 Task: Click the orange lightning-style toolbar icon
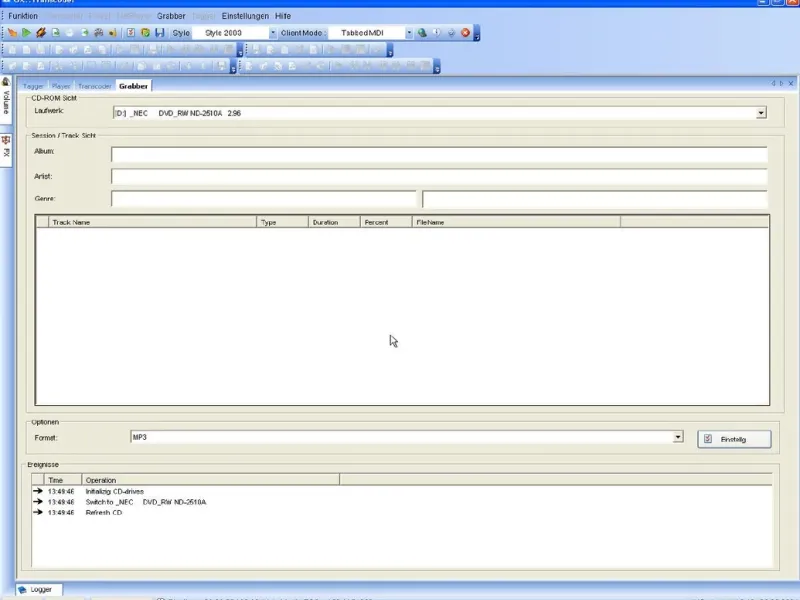click(x=41, y=33)
